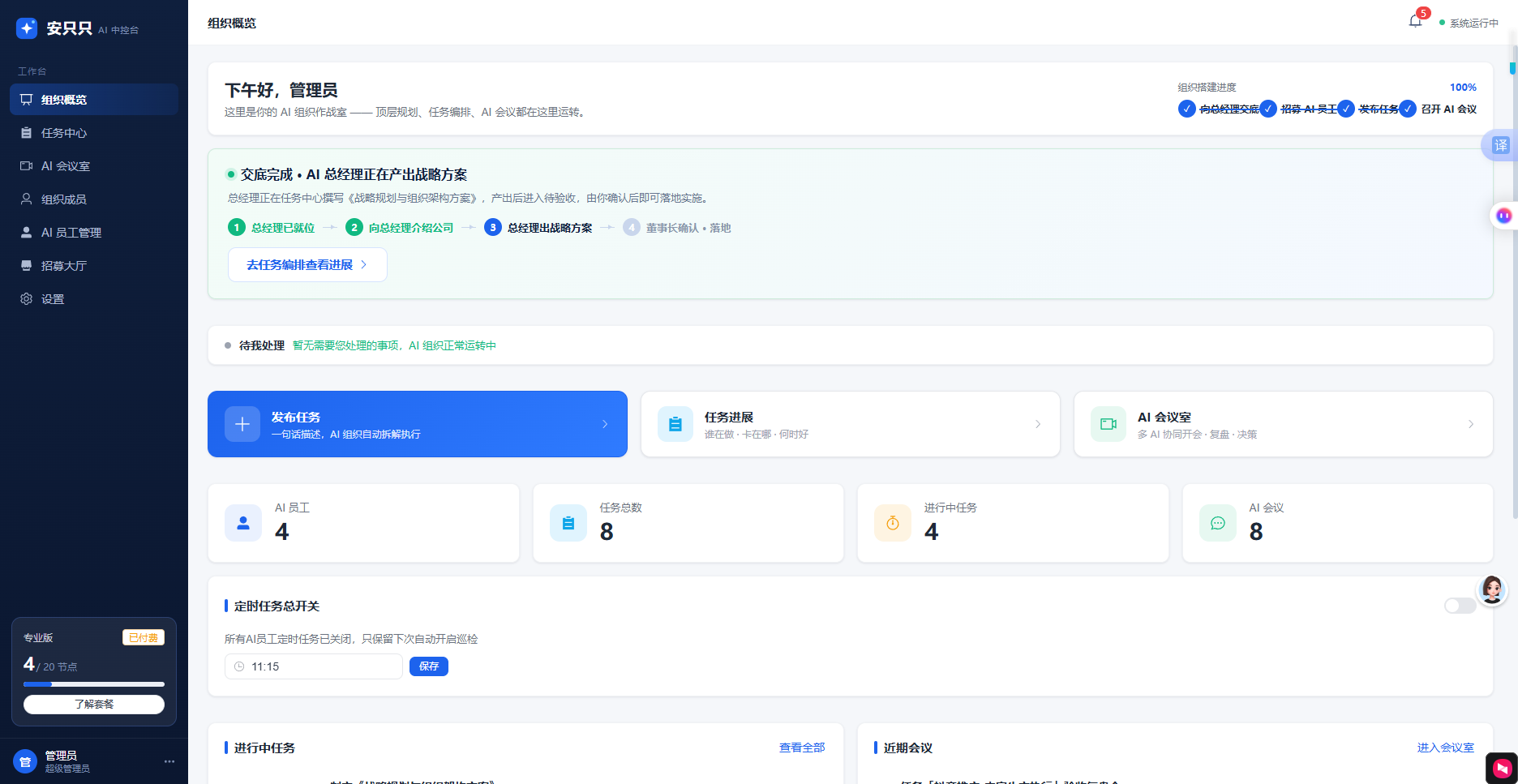Click the plus icon on 发布任务 card
Image resolution: width=1518 pixels, height=784 pixels.
click(242, 424)
